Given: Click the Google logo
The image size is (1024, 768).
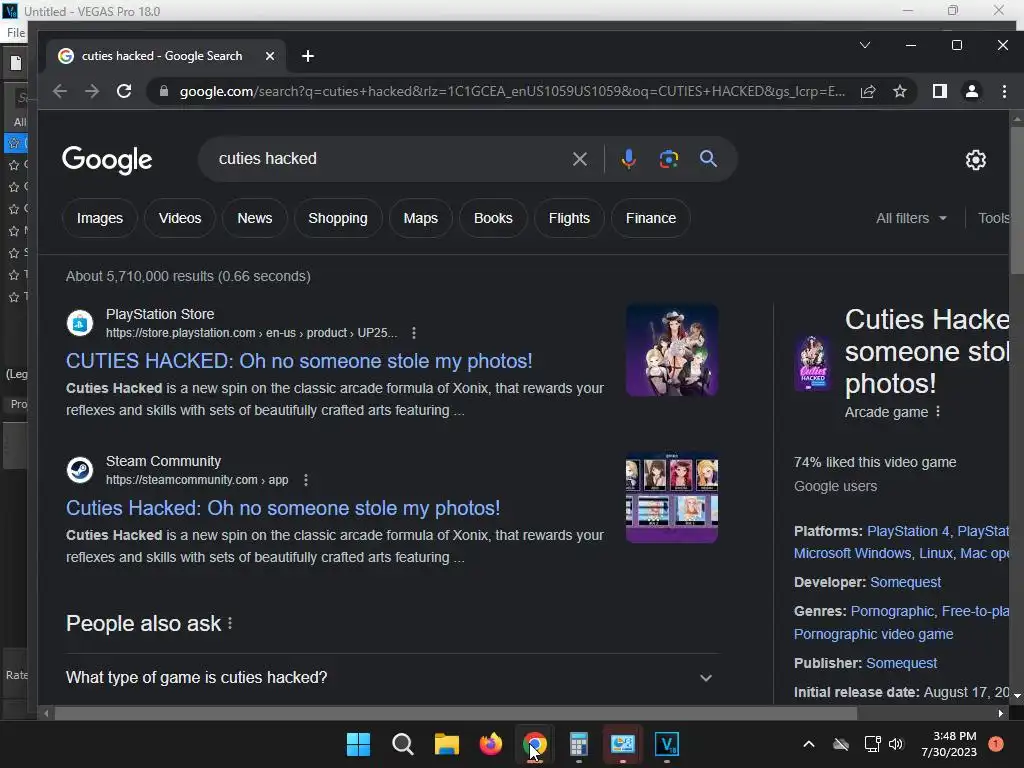Looking at the screenshot, I should pos(107,160).
